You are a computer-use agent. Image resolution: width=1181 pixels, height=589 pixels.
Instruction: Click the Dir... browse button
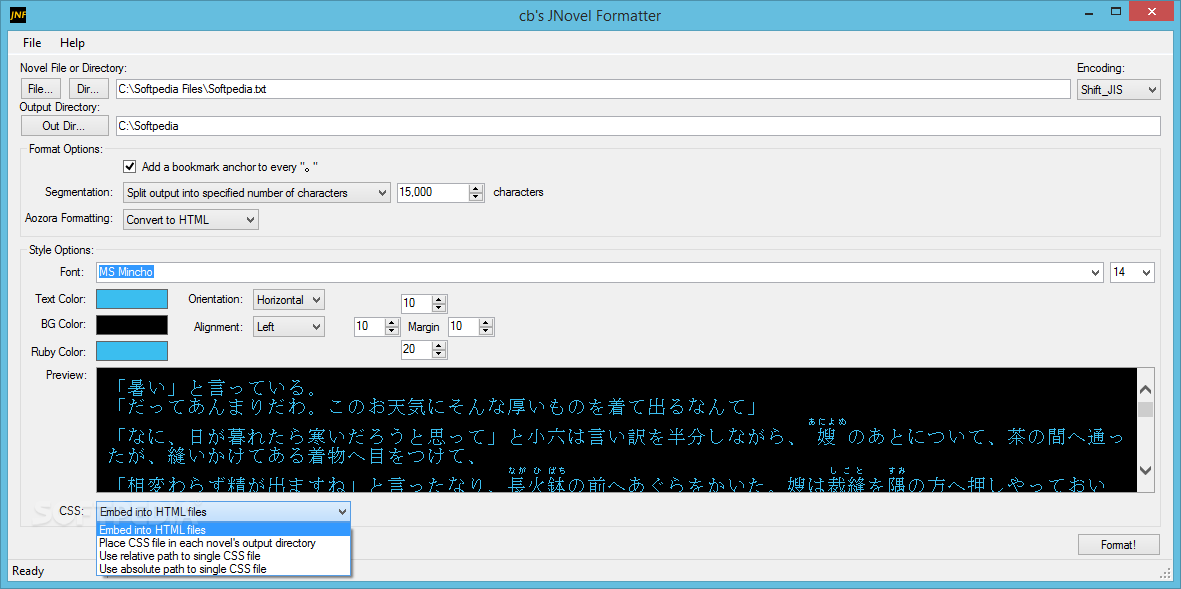tap(89, 89)
